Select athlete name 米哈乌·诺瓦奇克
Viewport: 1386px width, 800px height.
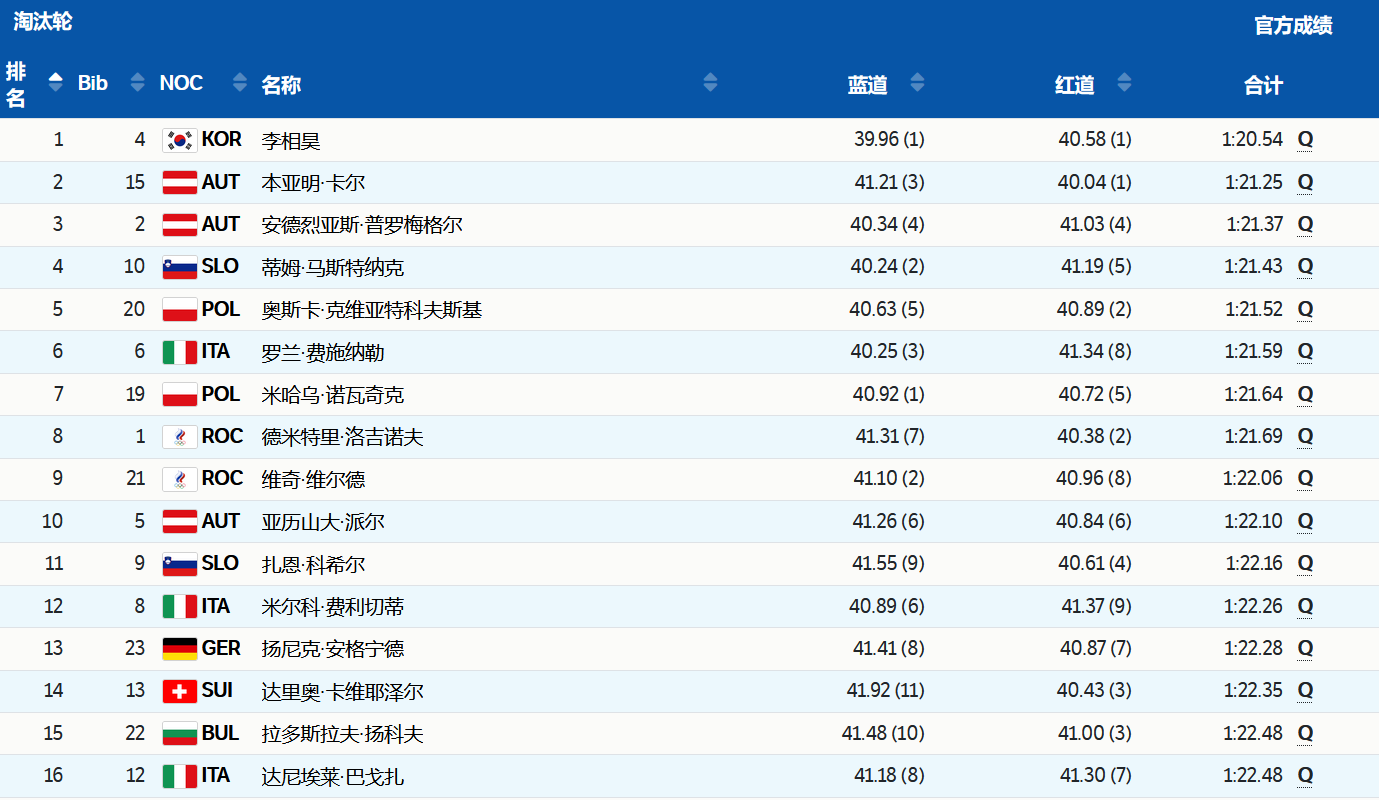333,396
